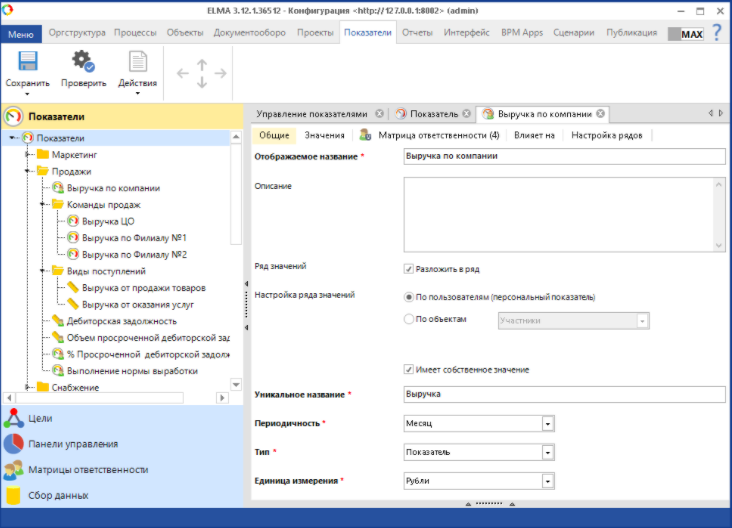Select the По объектам radio button
732x528 pixels.
[409, 320]
